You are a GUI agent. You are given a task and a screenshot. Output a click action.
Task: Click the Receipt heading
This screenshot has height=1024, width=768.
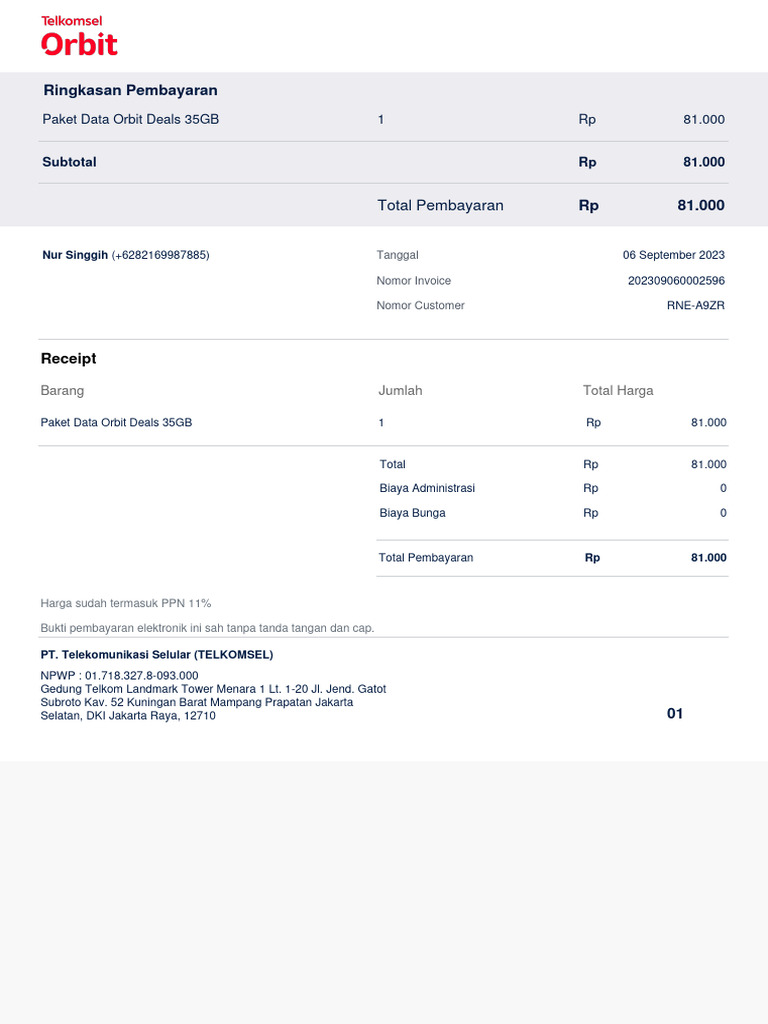(69, 359)
